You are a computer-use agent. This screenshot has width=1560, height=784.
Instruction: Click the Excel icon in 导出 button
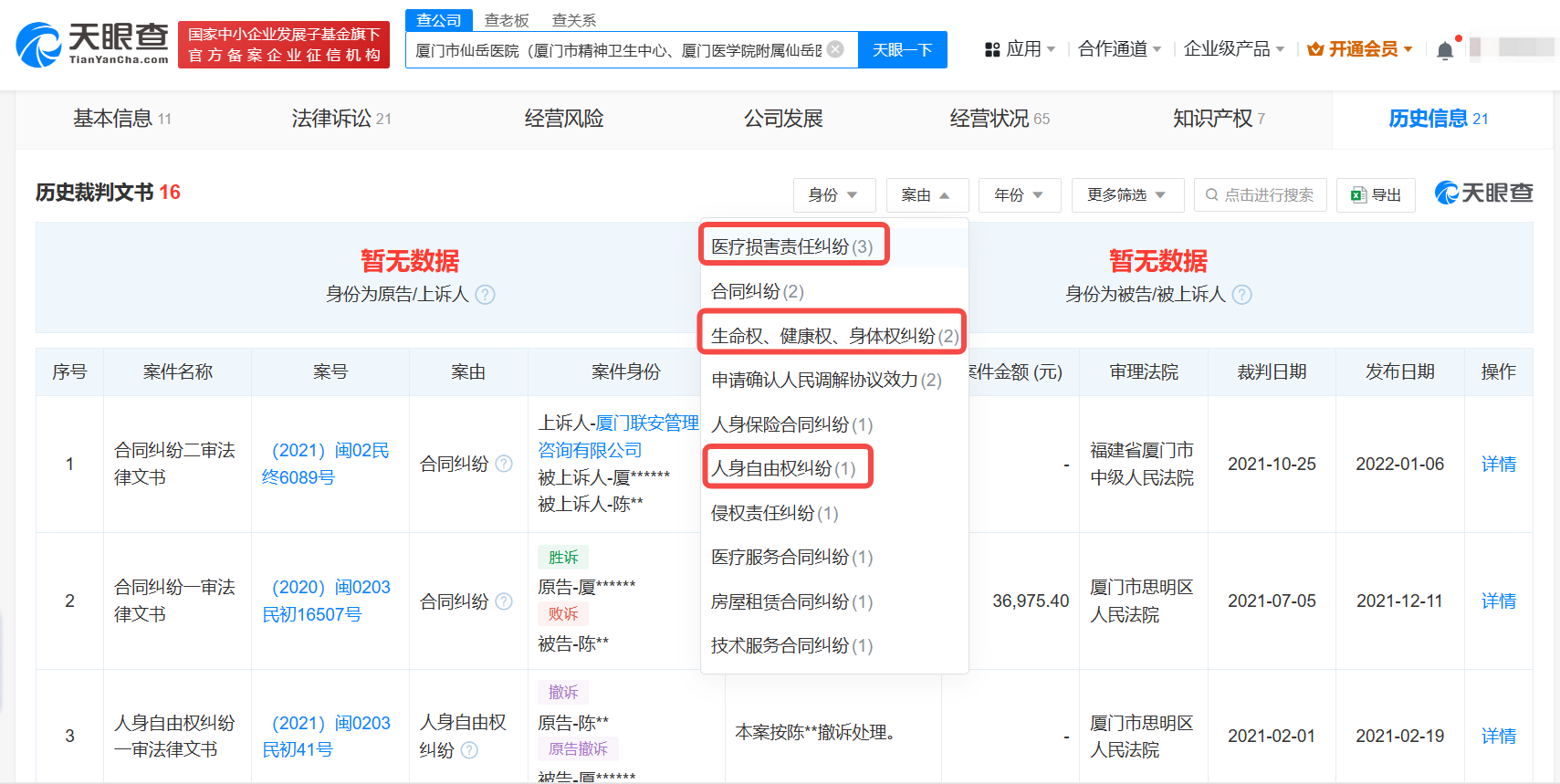[x=1358, y=195]
